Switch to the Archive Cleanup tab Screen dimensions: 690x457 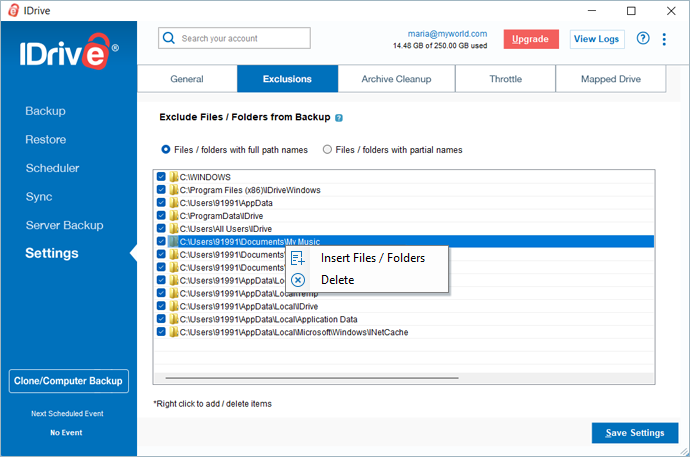396,79
